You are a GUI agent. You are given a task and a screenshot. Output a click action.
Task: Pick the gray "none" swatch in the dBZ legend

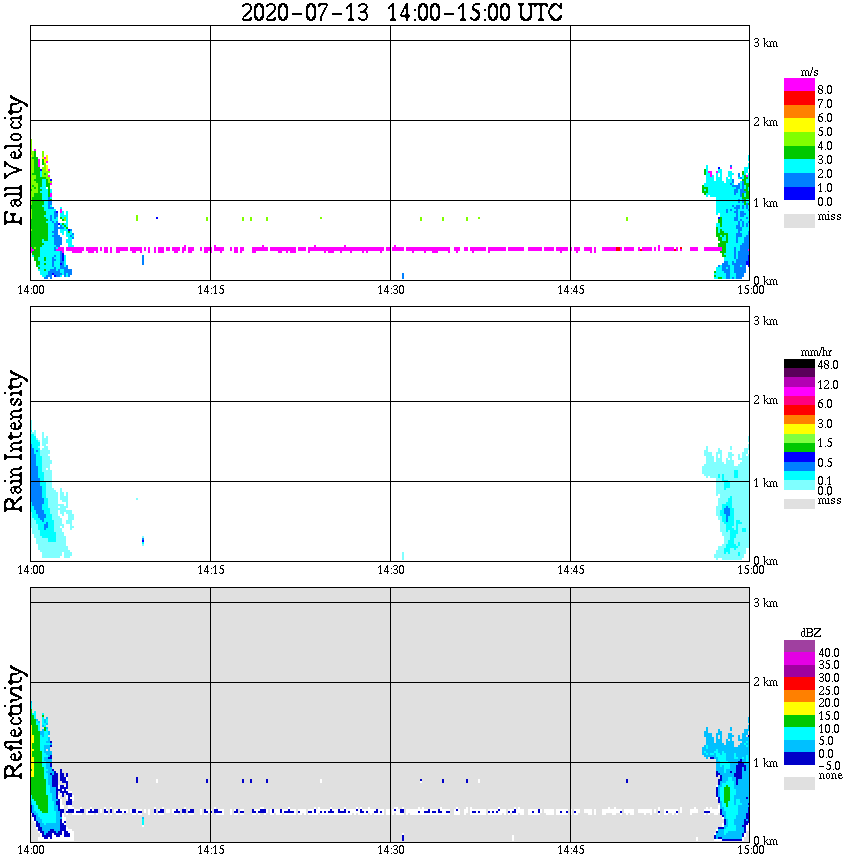click(799, 783)
